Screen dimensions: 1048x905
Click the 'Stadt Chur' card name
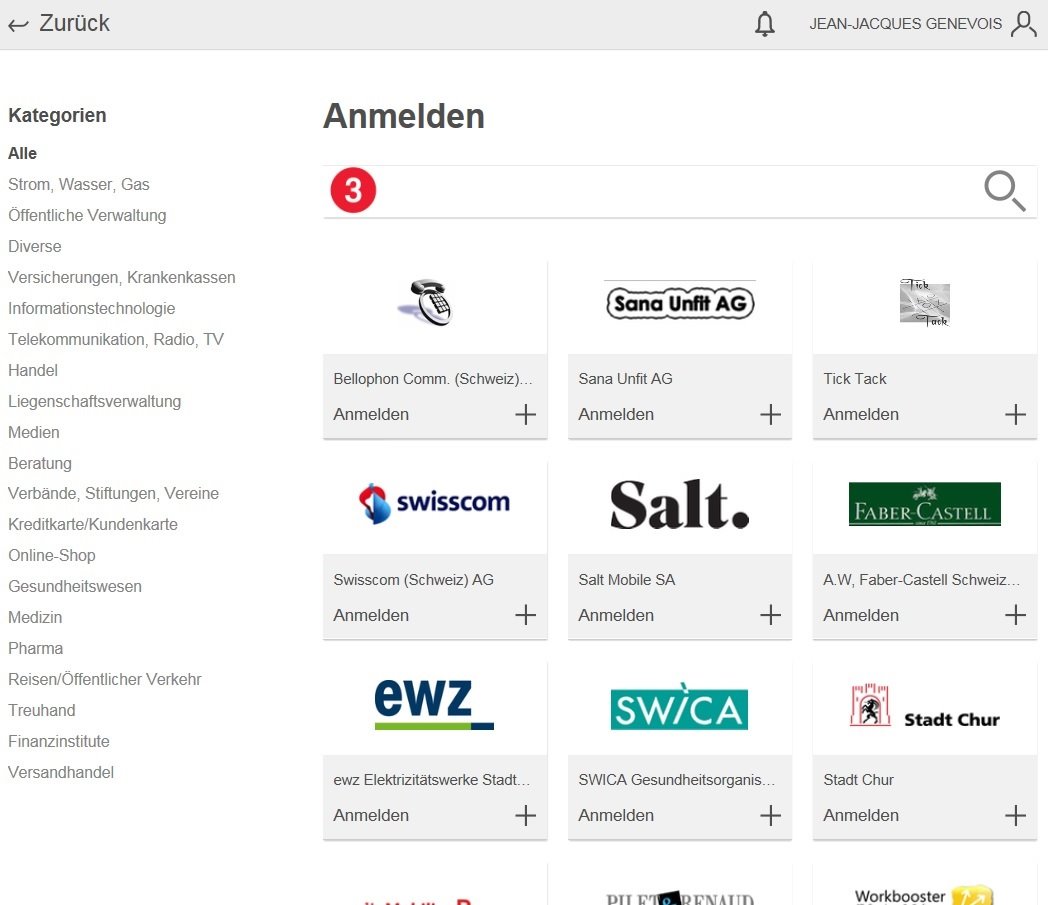point(858,780)
